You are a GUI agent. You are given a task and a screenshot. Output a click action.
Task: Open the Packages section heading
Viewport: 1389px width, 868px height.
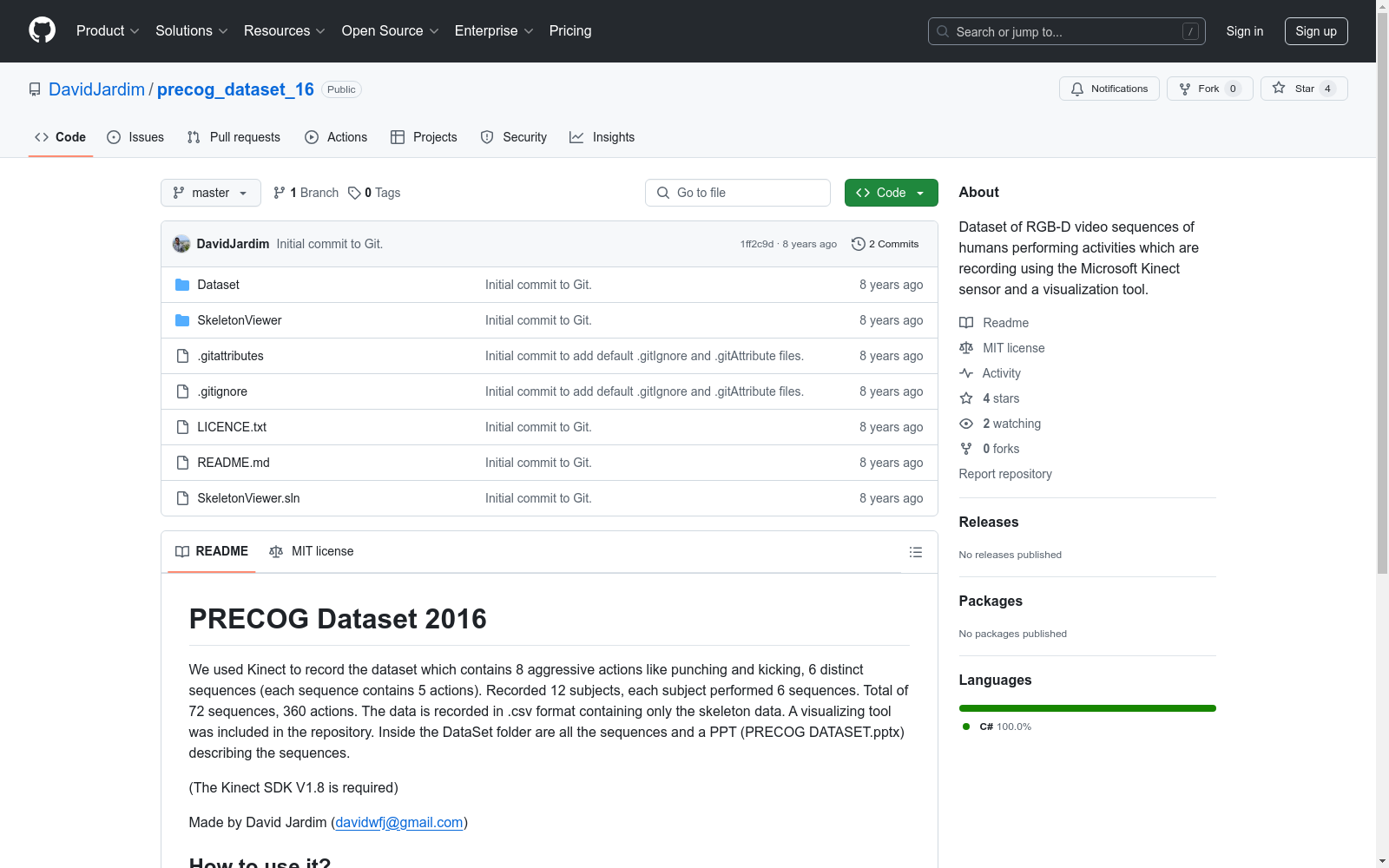pos(991,601)
